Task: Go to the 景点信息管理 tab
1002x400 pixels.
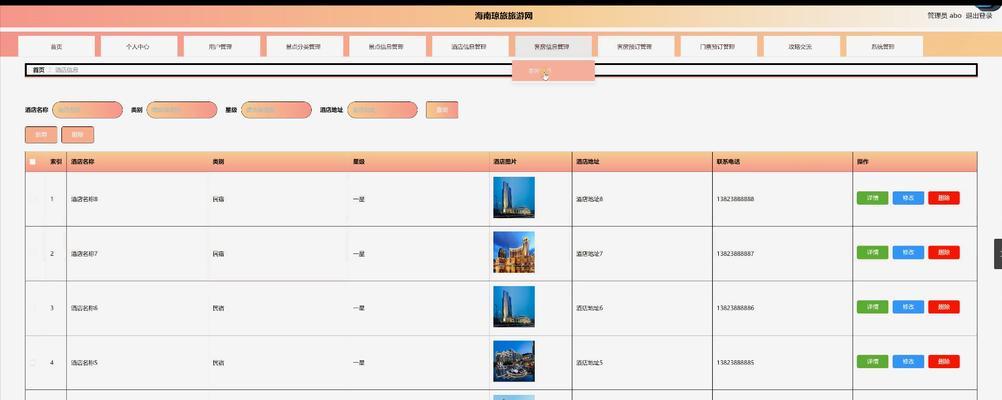Action: click(387, 47)
